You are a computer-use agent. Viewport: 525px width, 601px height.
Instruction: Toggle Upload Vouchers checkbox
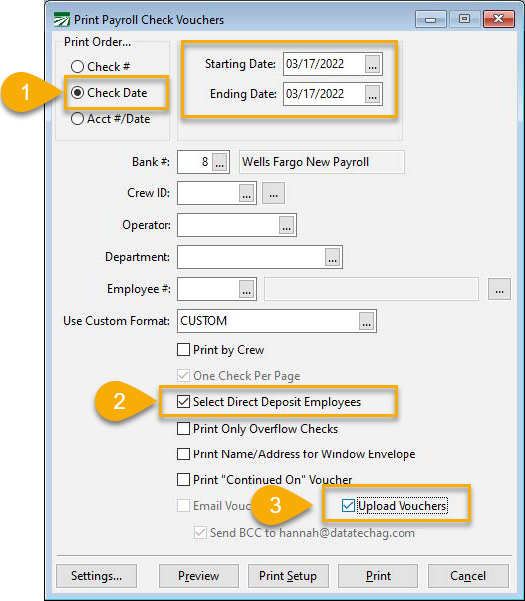348,506
